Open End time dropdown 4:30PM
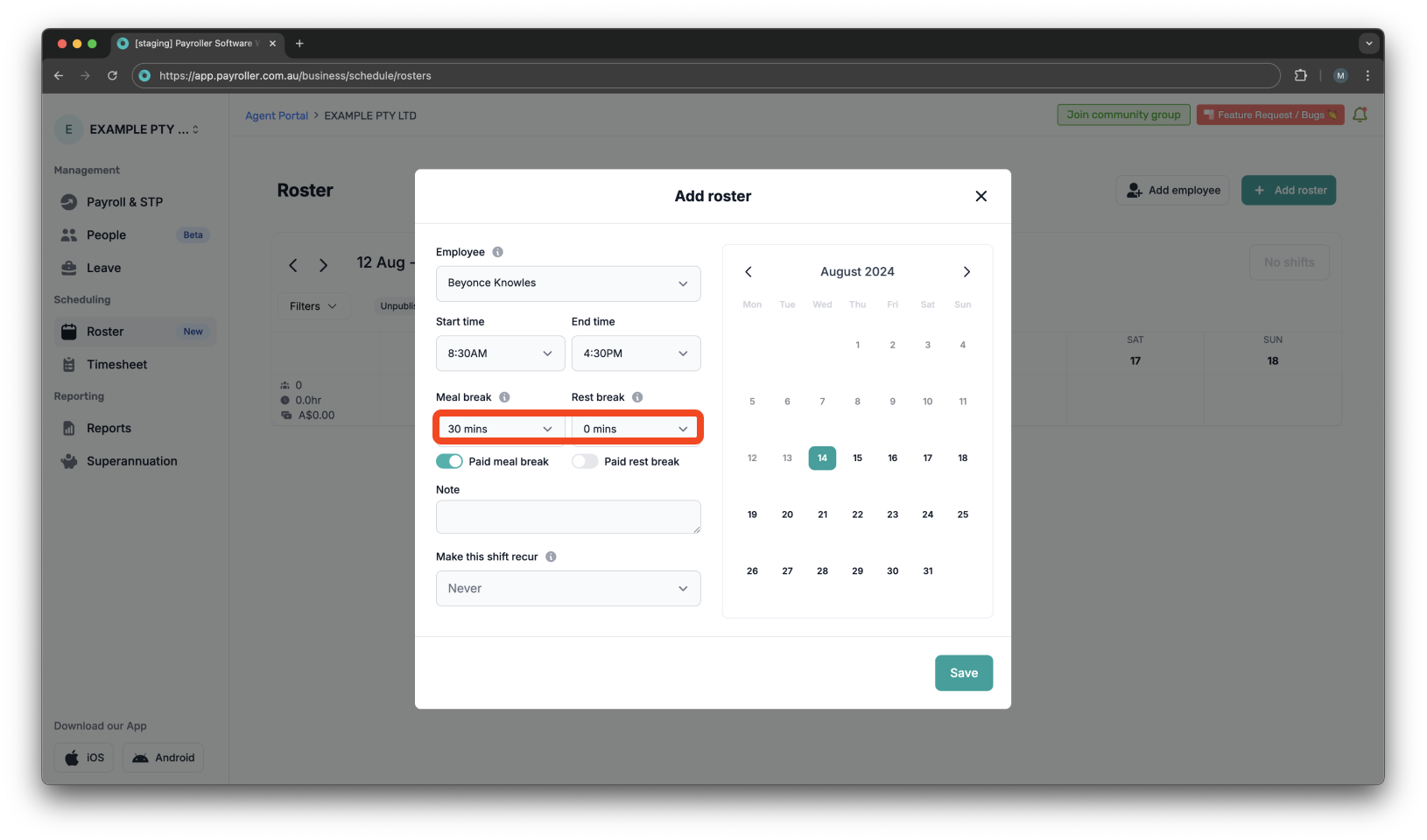The width and height of the screenshot is (1427, 840). click(636, 353)
